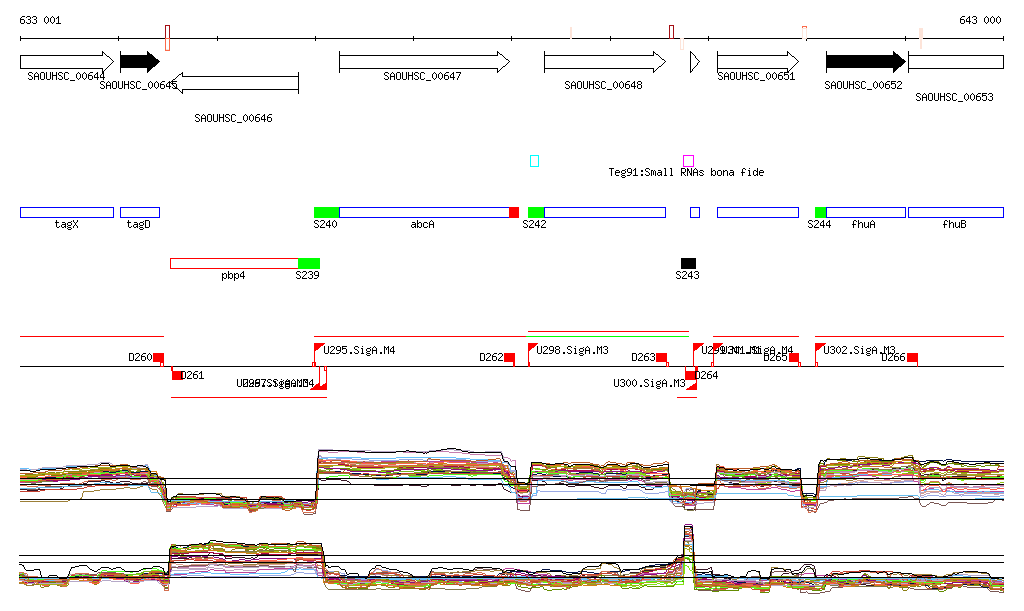1024x611 pixels.
Task: Select the magenta Teg91 square marker
Action: (688, 161)
